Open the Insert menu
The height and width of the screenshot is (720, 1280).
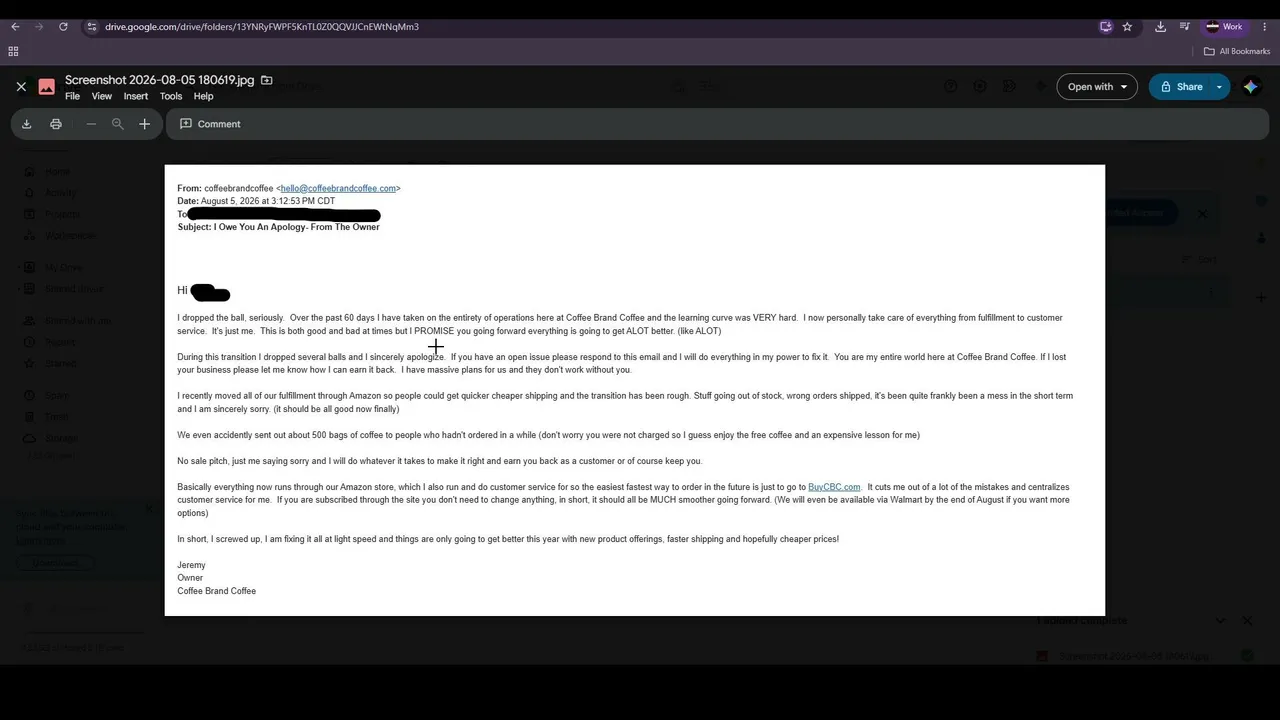[136, 96]
